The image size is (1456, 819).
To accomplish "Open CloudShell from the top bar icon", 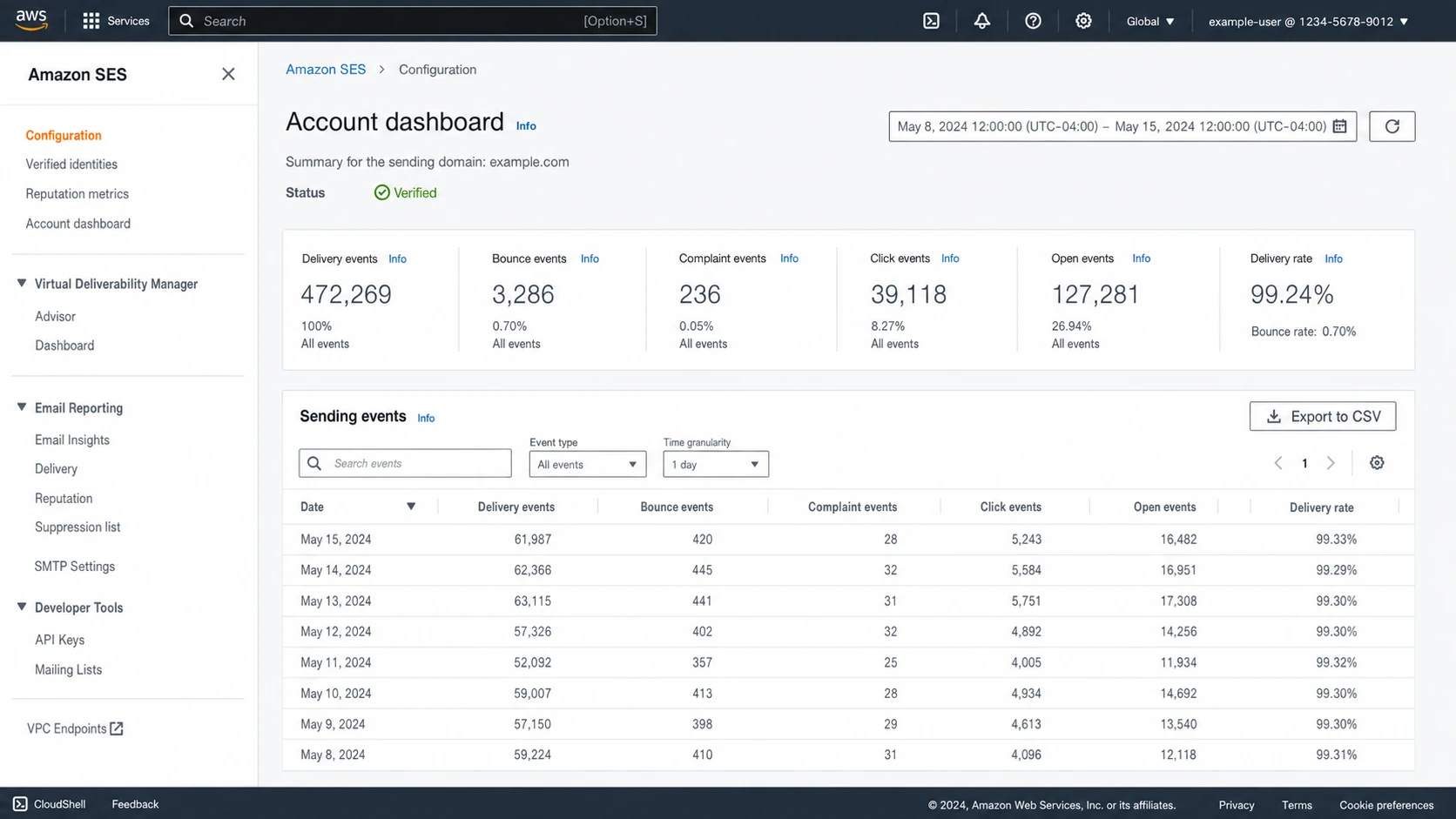I will pyautogui.click(x=931, y=21).
